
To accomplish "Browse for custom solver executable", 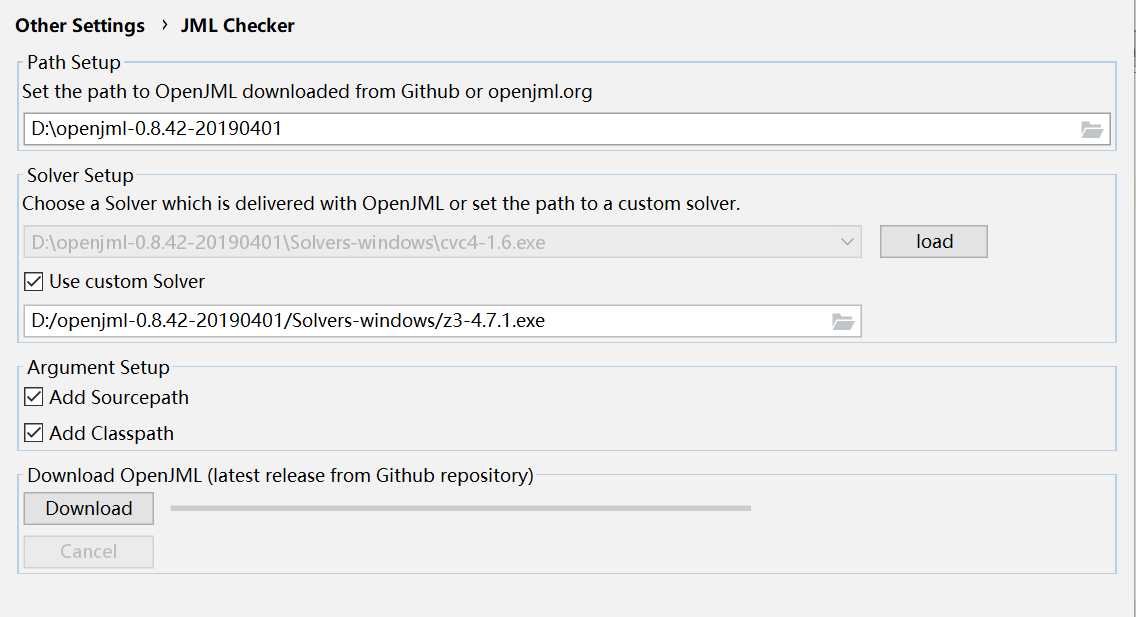I will coord(843,322).
